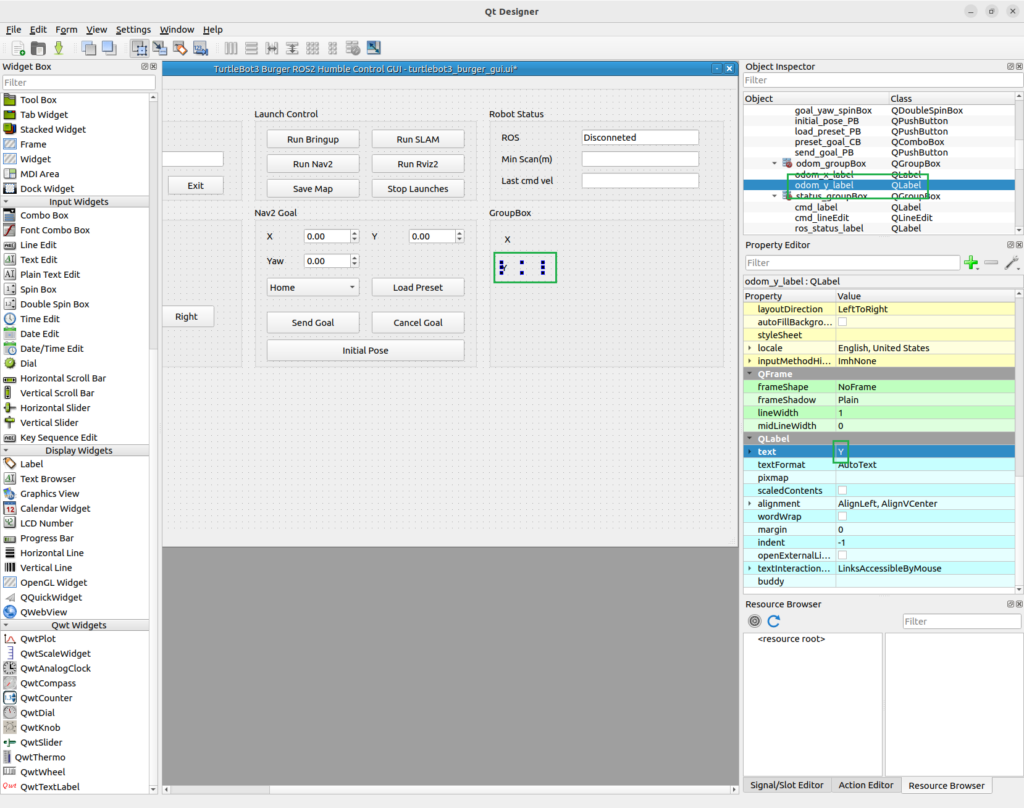Switch to Edit Signals/Slots mode icon
The width and height of the screenshot is (1024, 808).
pos(159,48)
